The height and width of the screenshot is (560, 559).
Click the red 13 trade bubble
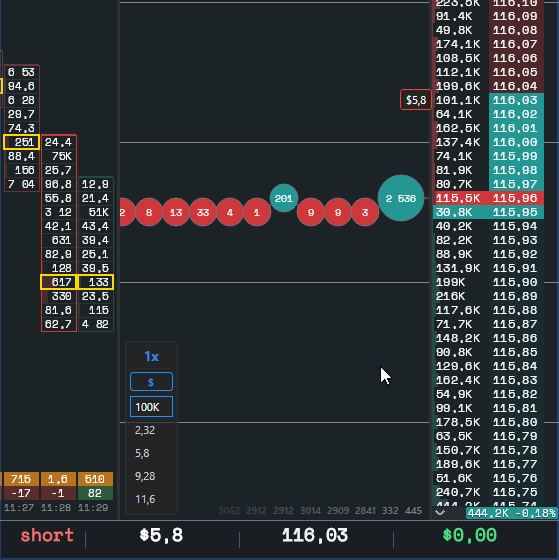[176, 212]
